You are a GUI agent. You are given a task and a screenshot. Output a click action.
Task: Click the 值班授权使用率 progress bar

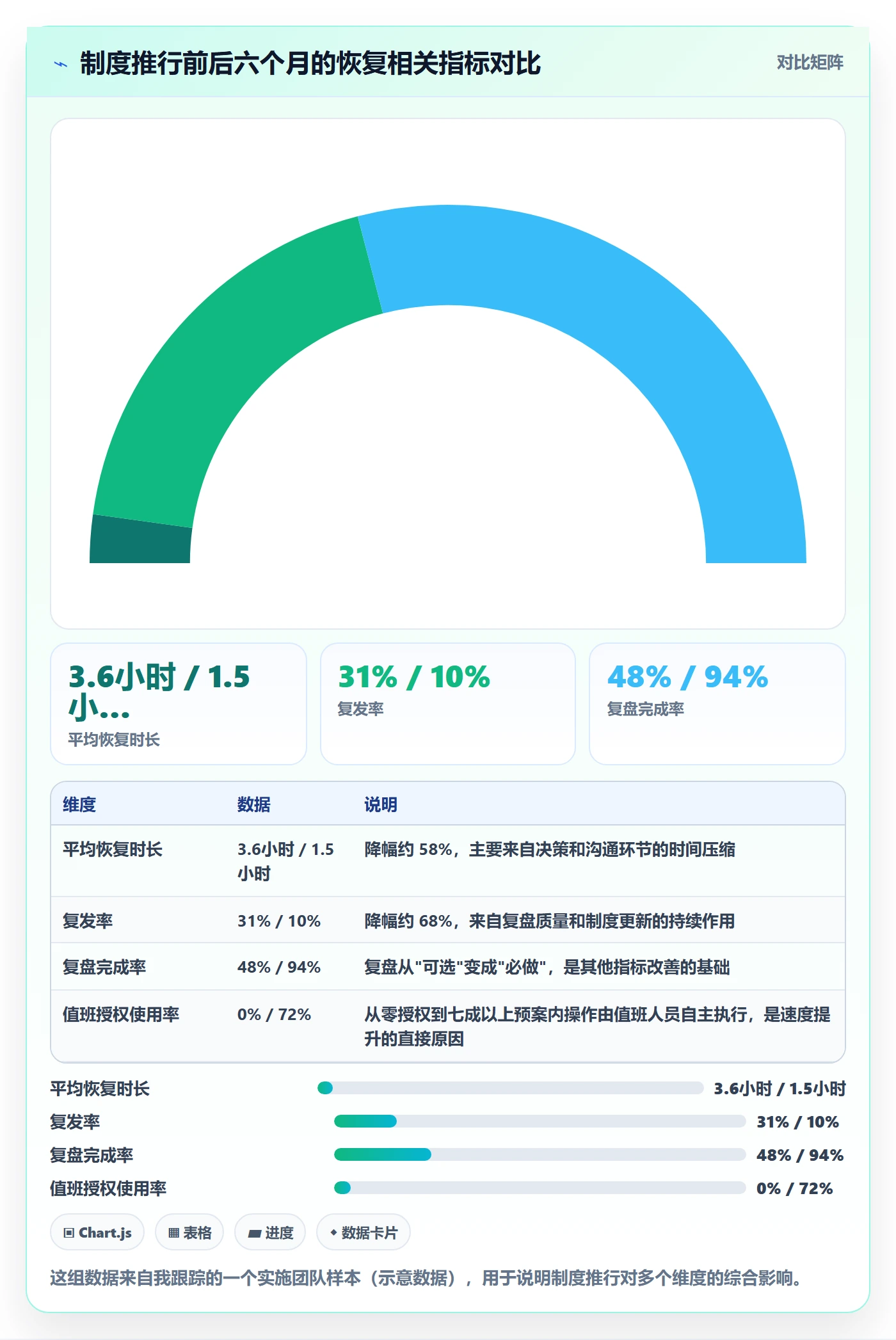540,1188
